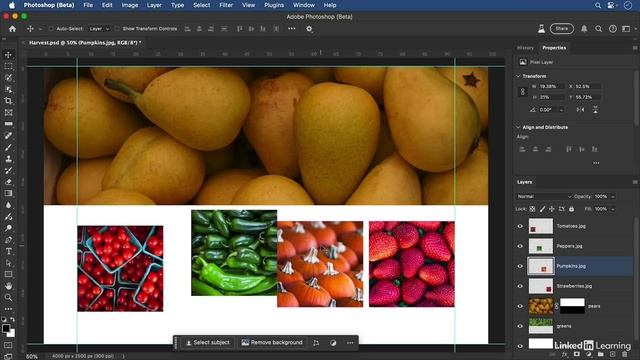
Task: Select the Rectangle shape tool
Action: [8, 274]
